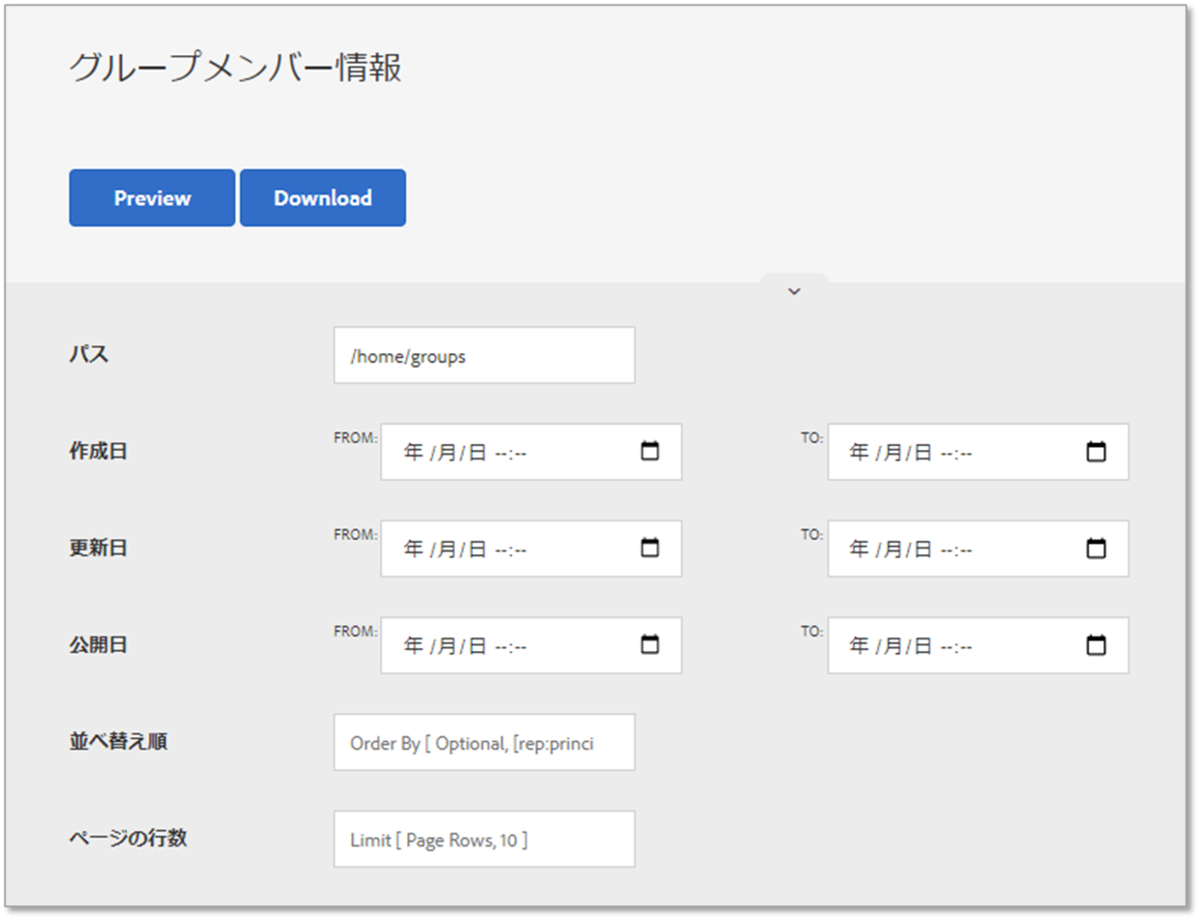Select the year segment of 公開日 FROM
The width and height of the screenshot is (1200, 920).
(x=415, y=645)
